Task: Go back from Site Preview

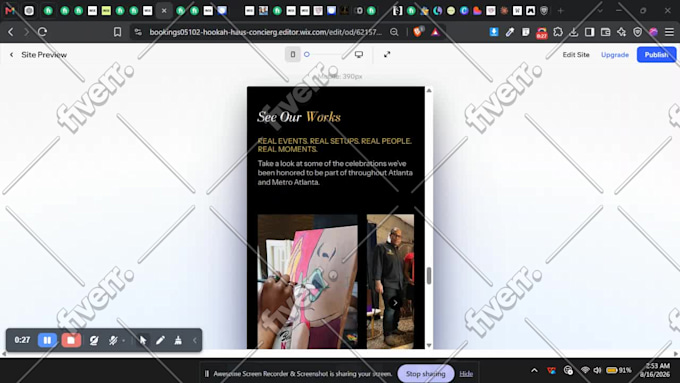Action: [12, 55]
